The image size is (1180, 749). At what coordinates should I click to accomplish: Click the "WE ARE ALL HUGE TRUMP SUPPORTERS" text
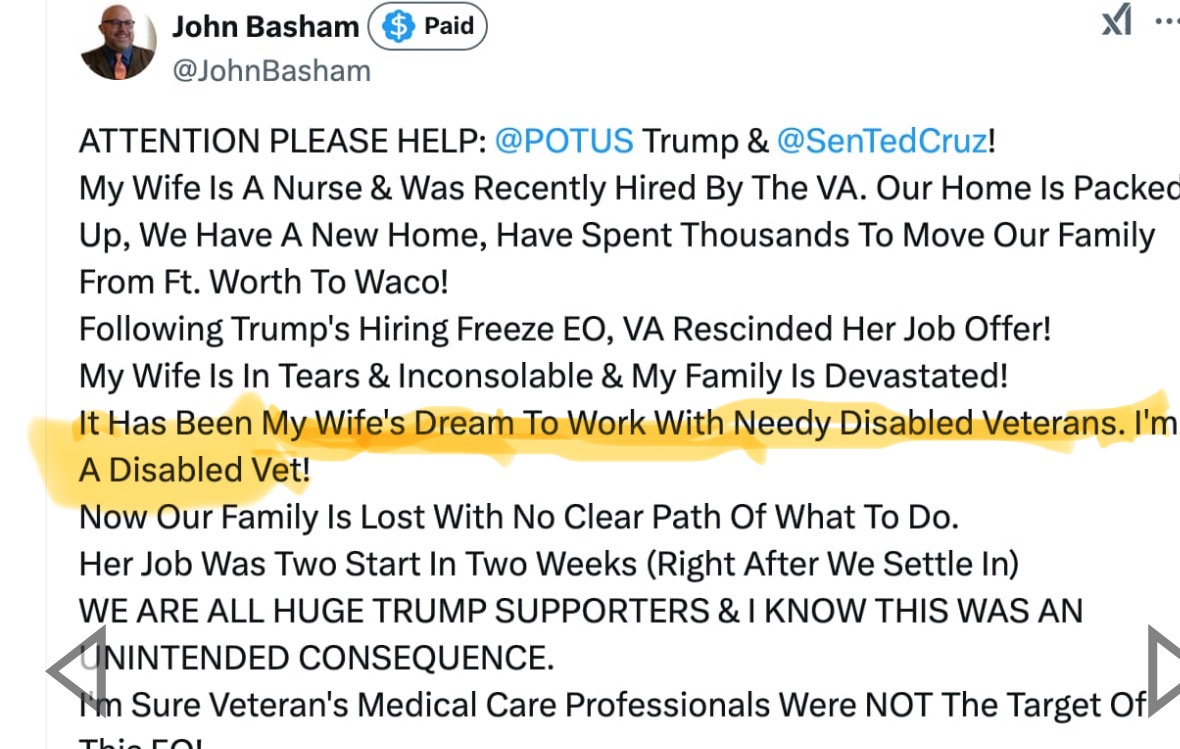pos(581,611)
